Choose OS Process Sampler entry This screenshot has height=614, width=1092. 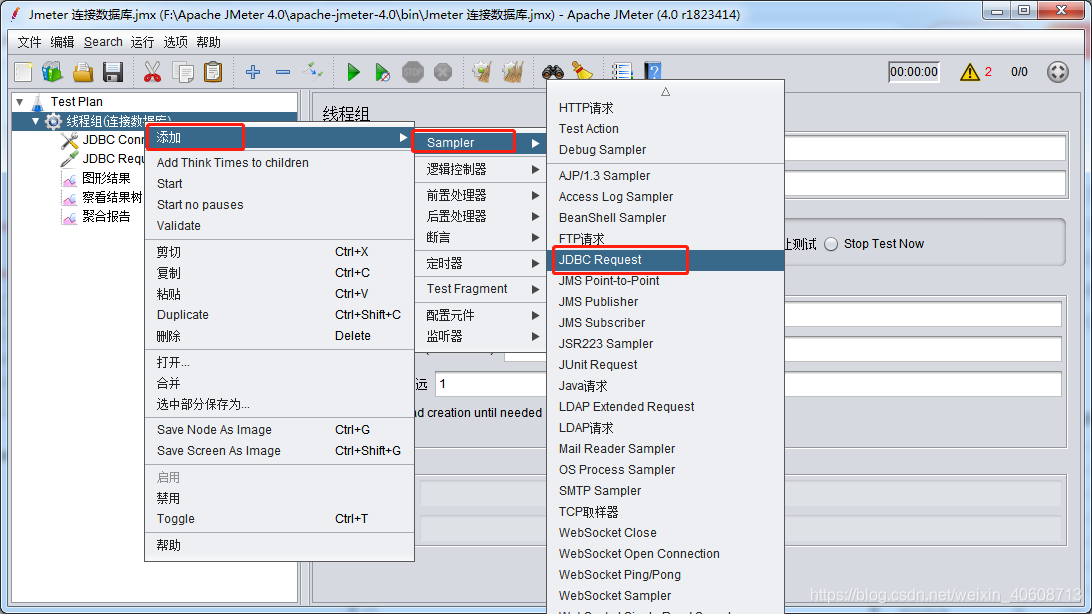pyautogui.click(x=666, y=470)
